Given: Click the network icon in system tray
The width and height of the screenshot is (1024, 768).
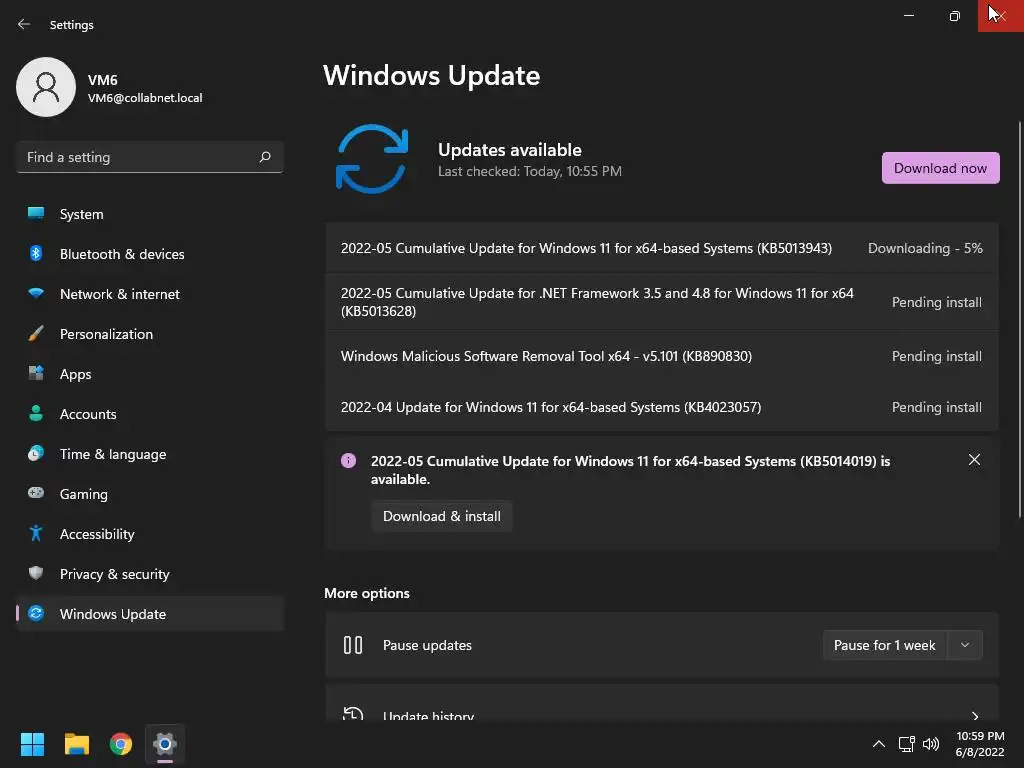Looking at the screenshot, I should pos(906,744).
